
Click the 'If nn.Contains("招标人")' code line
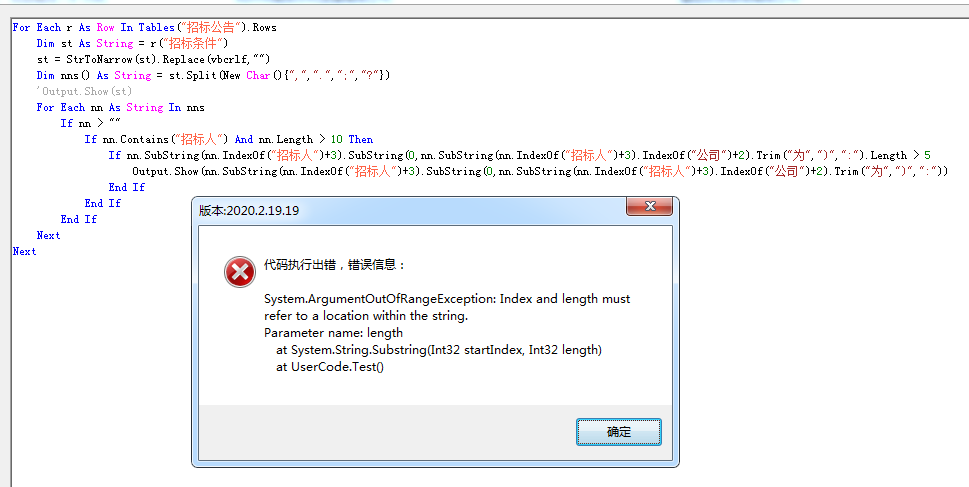click(x=229, y=140)
